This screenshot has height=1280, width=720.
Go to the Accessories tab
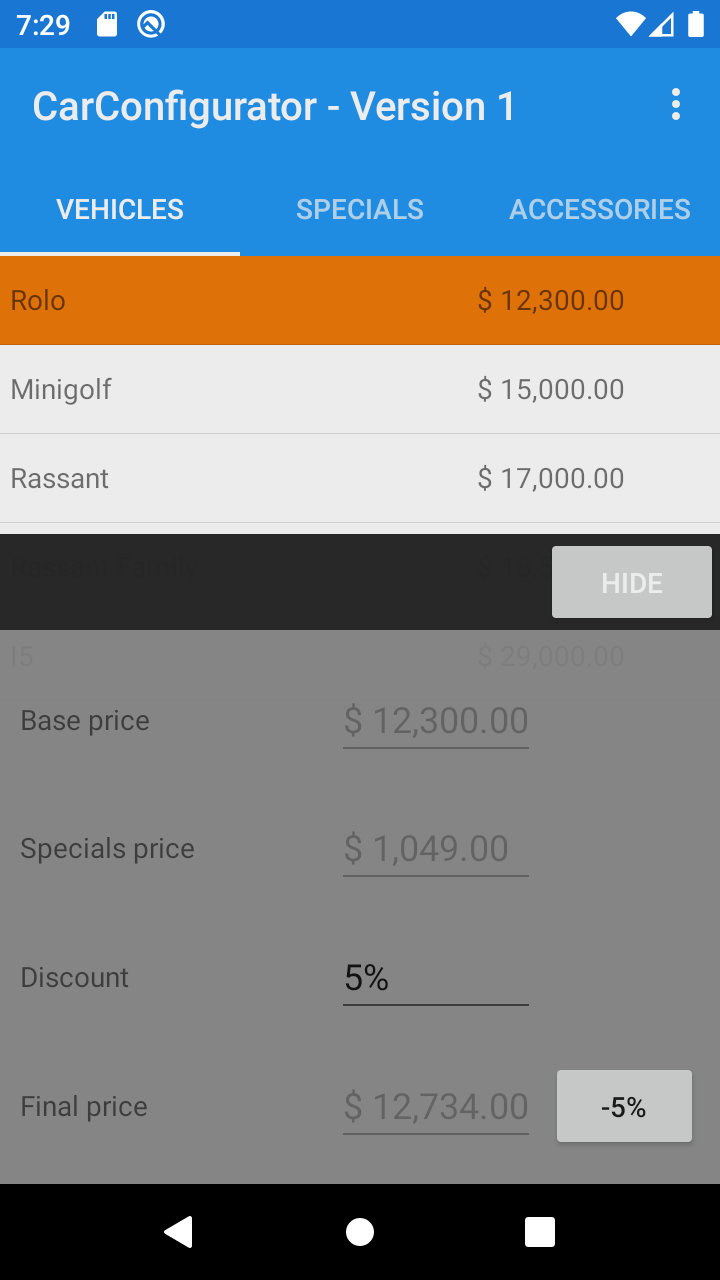click(x=600, y=209)
